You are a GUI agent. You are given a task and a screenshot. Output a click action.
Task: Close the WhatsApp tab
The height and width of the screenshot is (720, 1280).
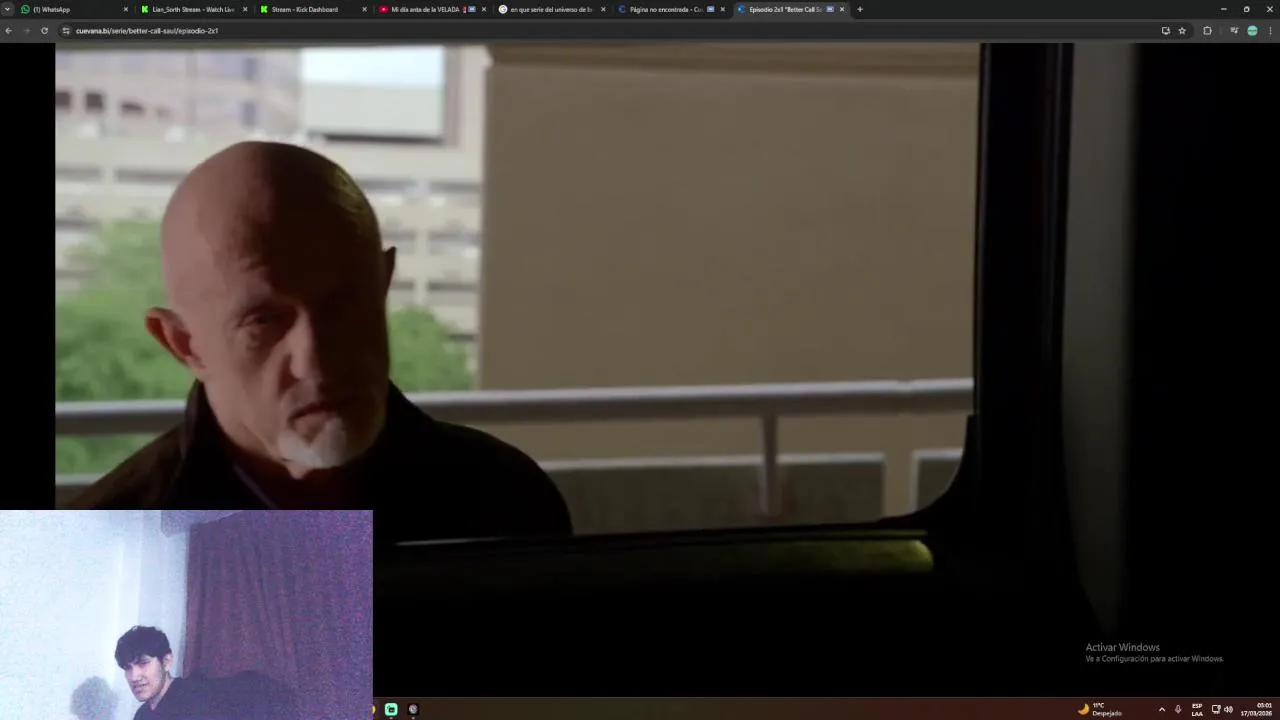(126, 9)
